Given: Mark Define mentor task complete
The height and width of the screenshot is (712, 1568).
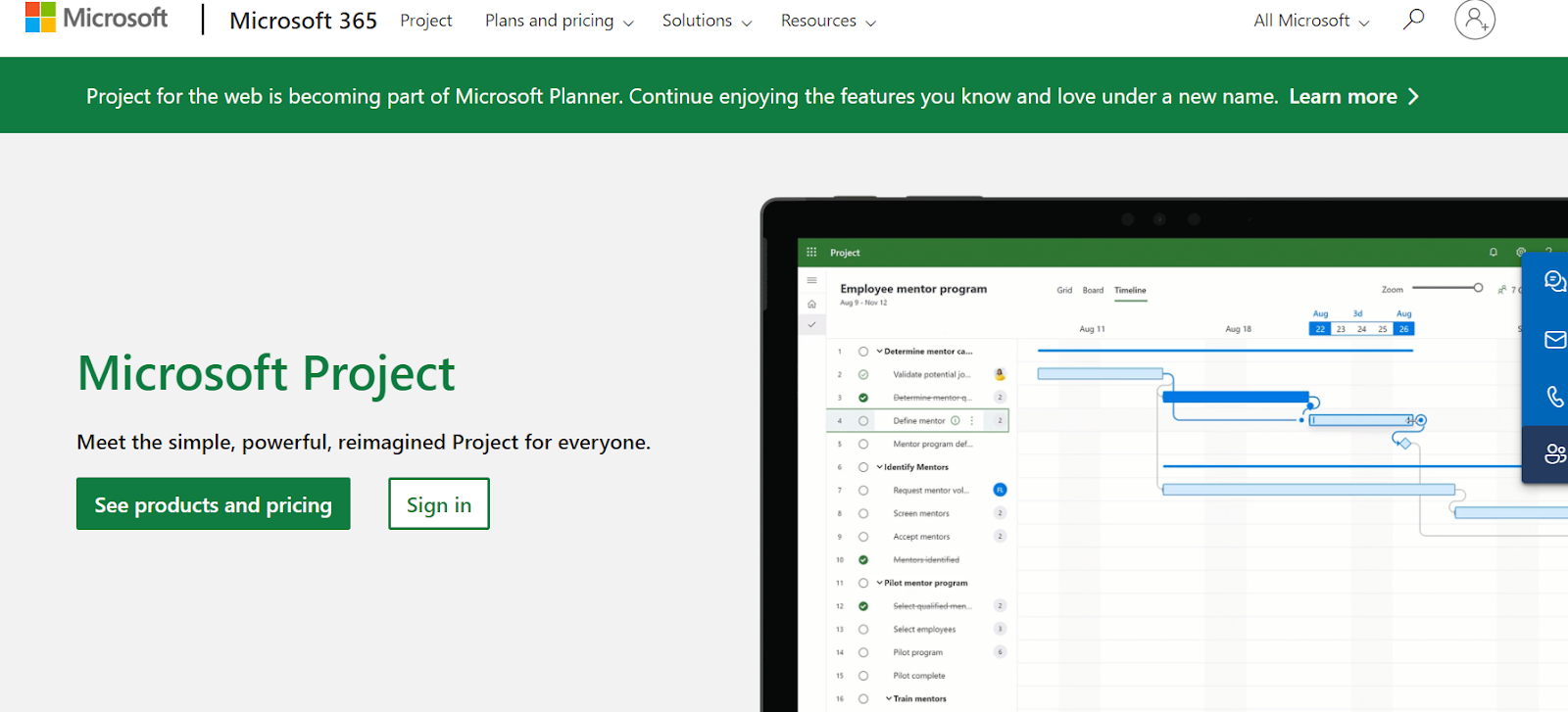Looking at the screenshot, I should click(x=863, y=420).
